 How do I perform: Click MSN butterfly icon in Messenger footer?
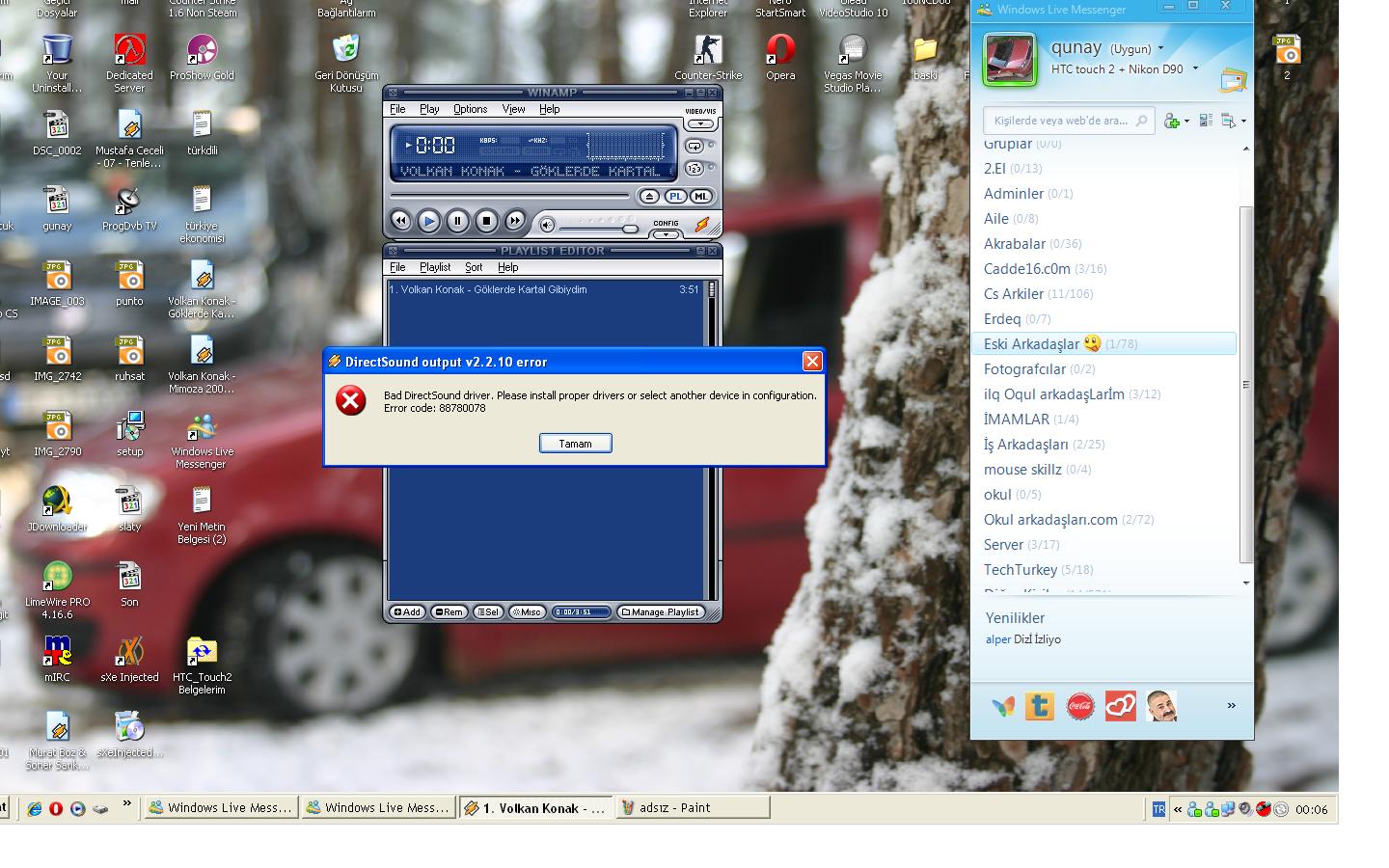click(1003, 707)
